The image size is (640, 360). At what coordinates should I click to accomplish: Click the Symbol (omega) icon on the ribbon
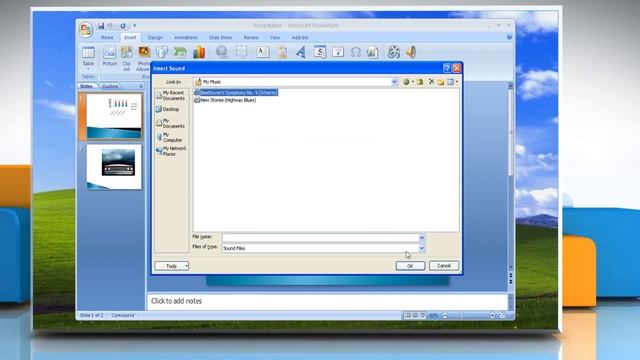click(x=356, y=52)
